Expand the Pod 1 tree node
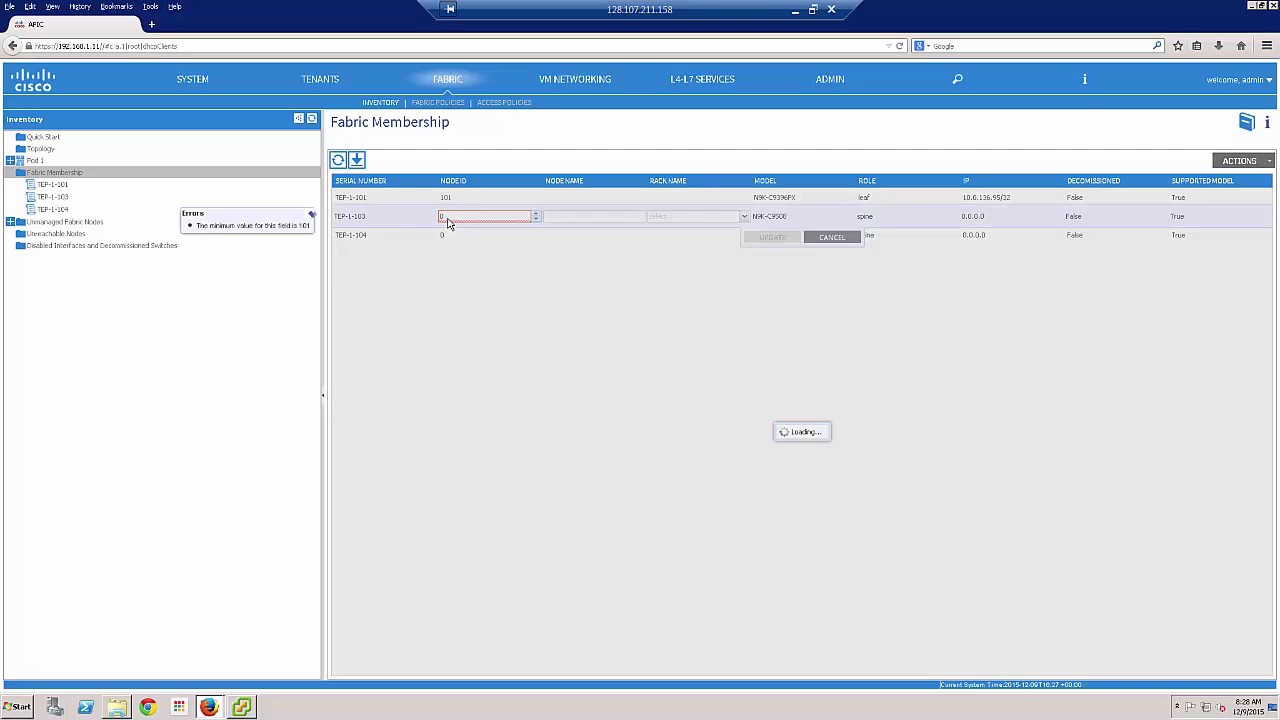This screenshot has width=1280, height=720. (x=10, y=160)
